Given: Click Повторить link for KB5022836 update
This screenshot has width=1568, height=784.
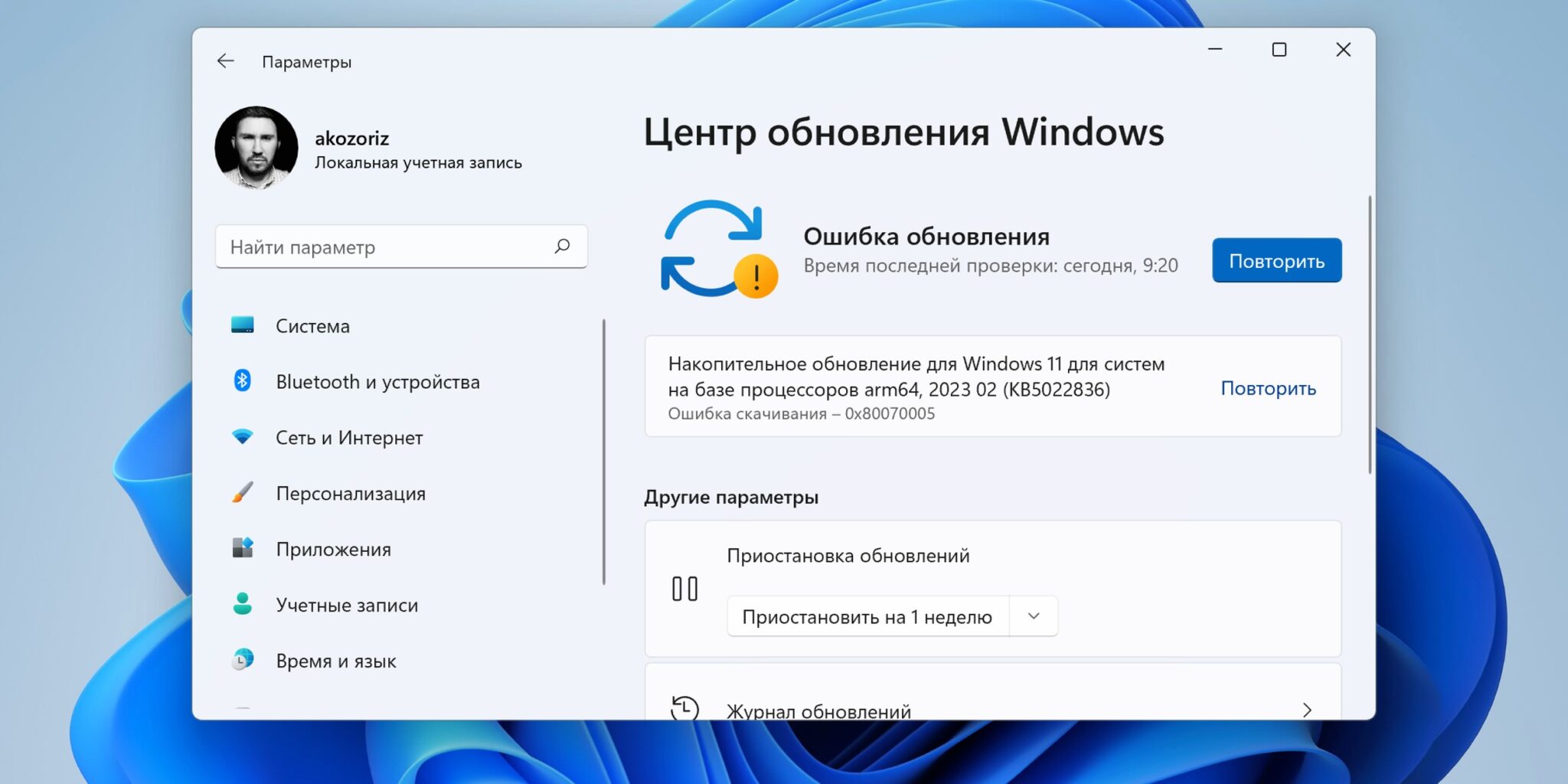Looking at the screenshot, I should tap(1268, 388).
